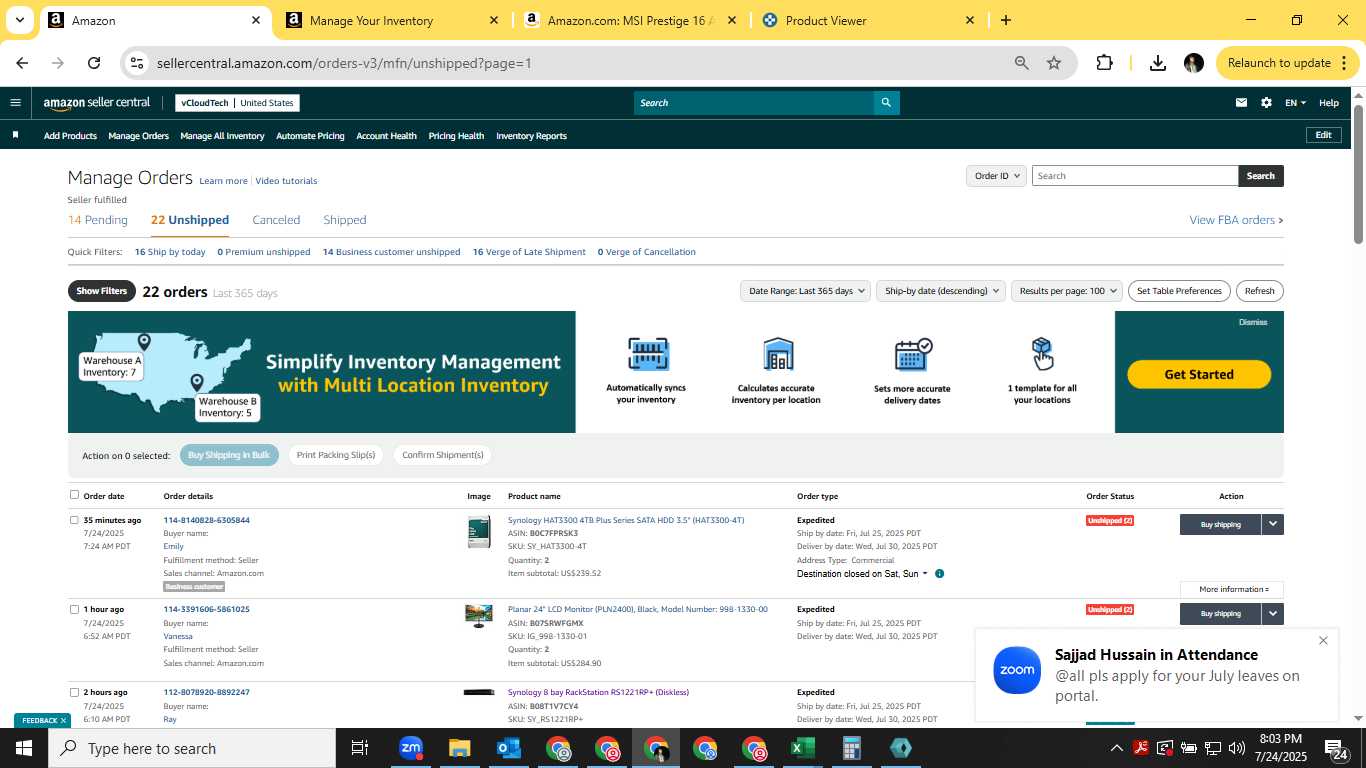1366x768 pixels.
Task: Click Buy shipping for order 114-8140828-6305844
Action: [x=1220, y=524]
